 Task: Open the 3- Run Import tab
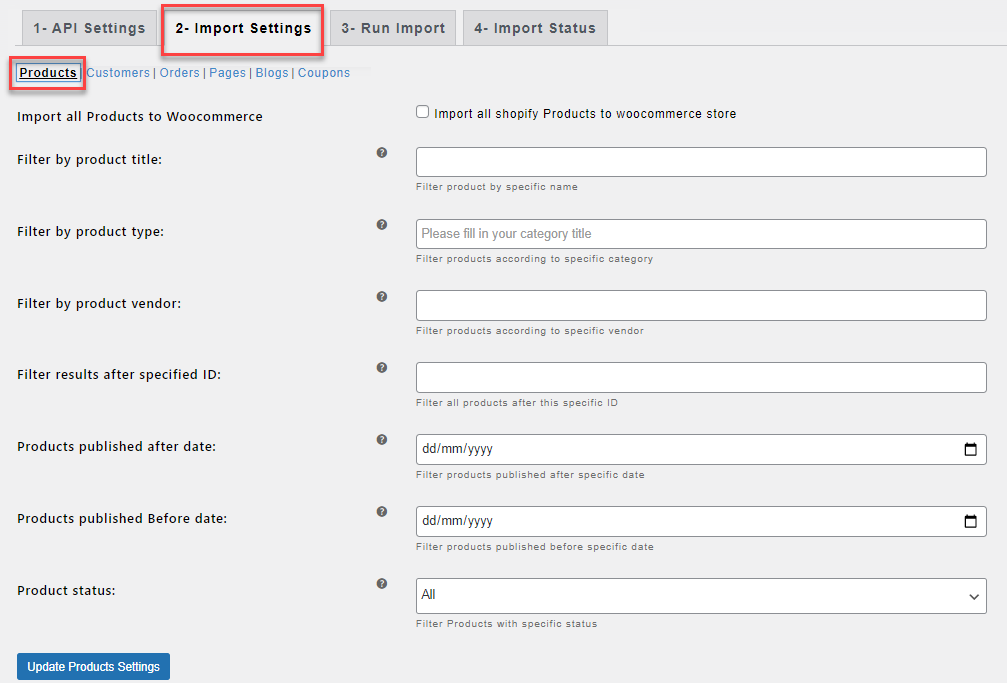coord(393,28)
